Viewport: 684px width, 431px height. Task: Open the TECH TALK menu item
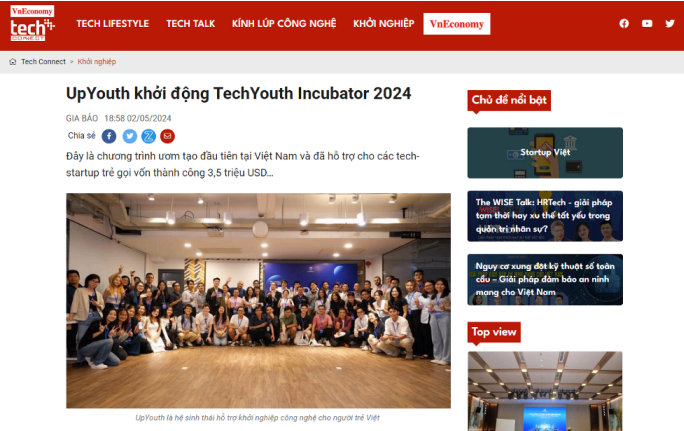(191, 24)
